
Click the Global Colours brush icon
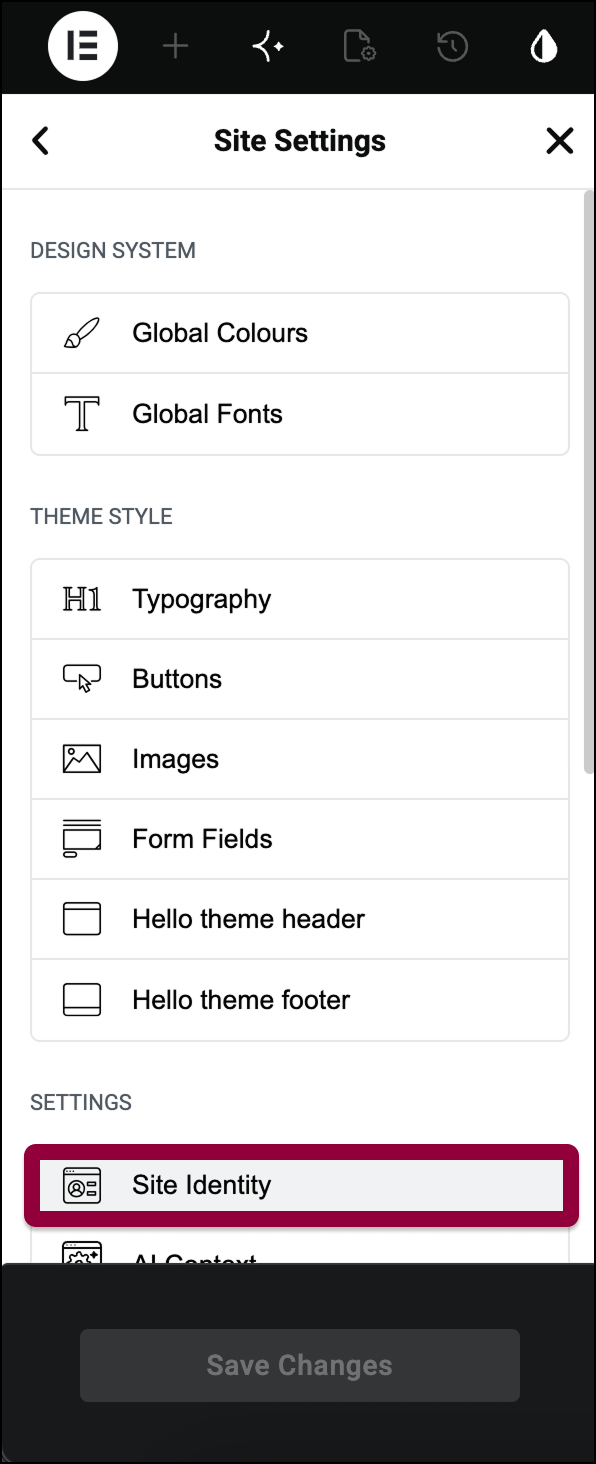pyautogui.click(x=82, y=333)
